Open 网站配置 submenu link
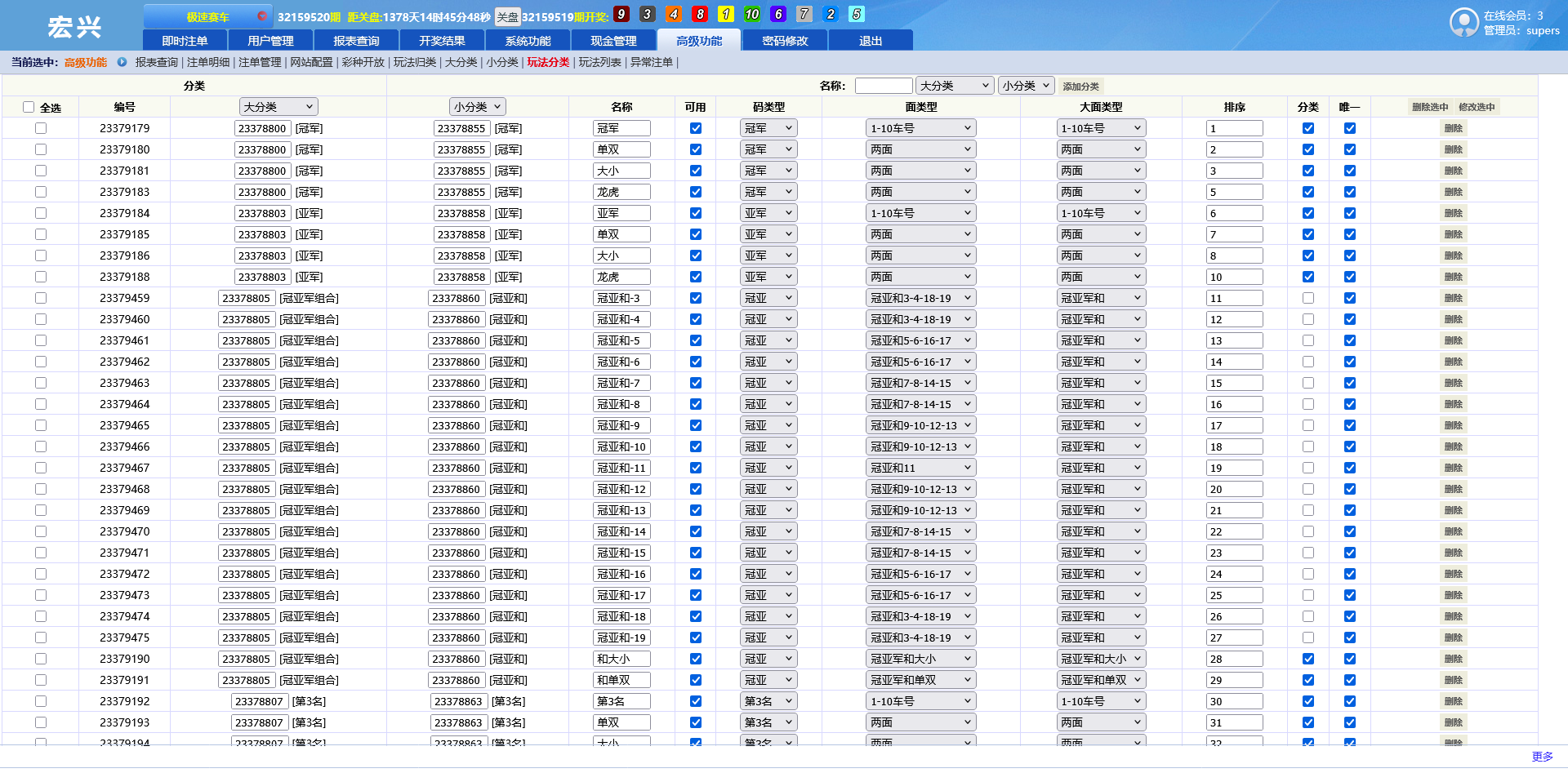The image size is (1568, 773). pyautogui.click(x=311, y=62)
